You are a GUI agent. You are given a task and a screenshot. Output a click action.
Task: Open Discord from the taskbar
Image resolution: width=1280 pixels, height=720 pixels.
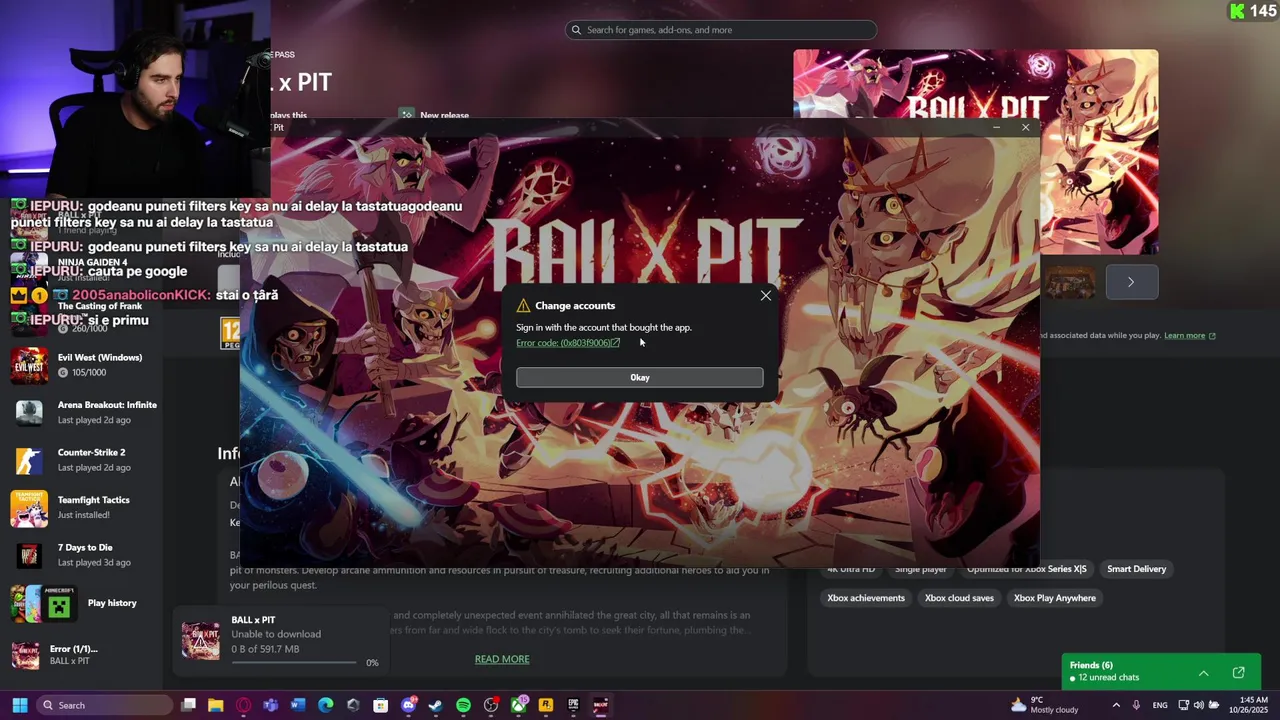tap(408, 705)
